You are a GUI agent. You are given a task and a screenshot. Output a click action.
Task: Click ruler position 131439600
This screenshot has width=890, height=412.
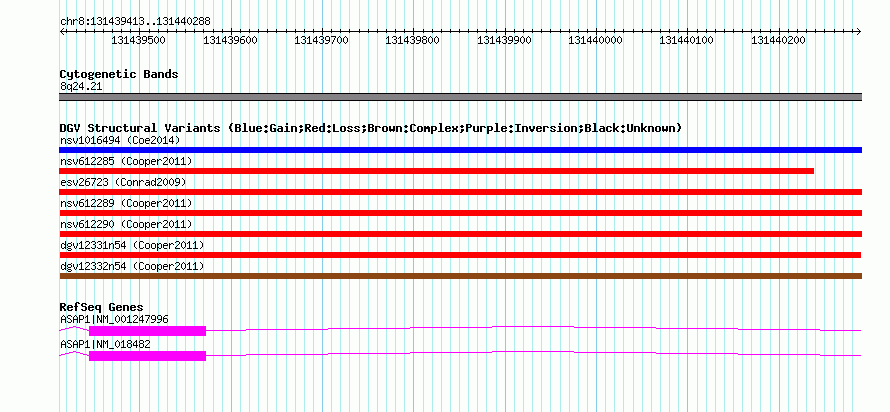point(230,40)
